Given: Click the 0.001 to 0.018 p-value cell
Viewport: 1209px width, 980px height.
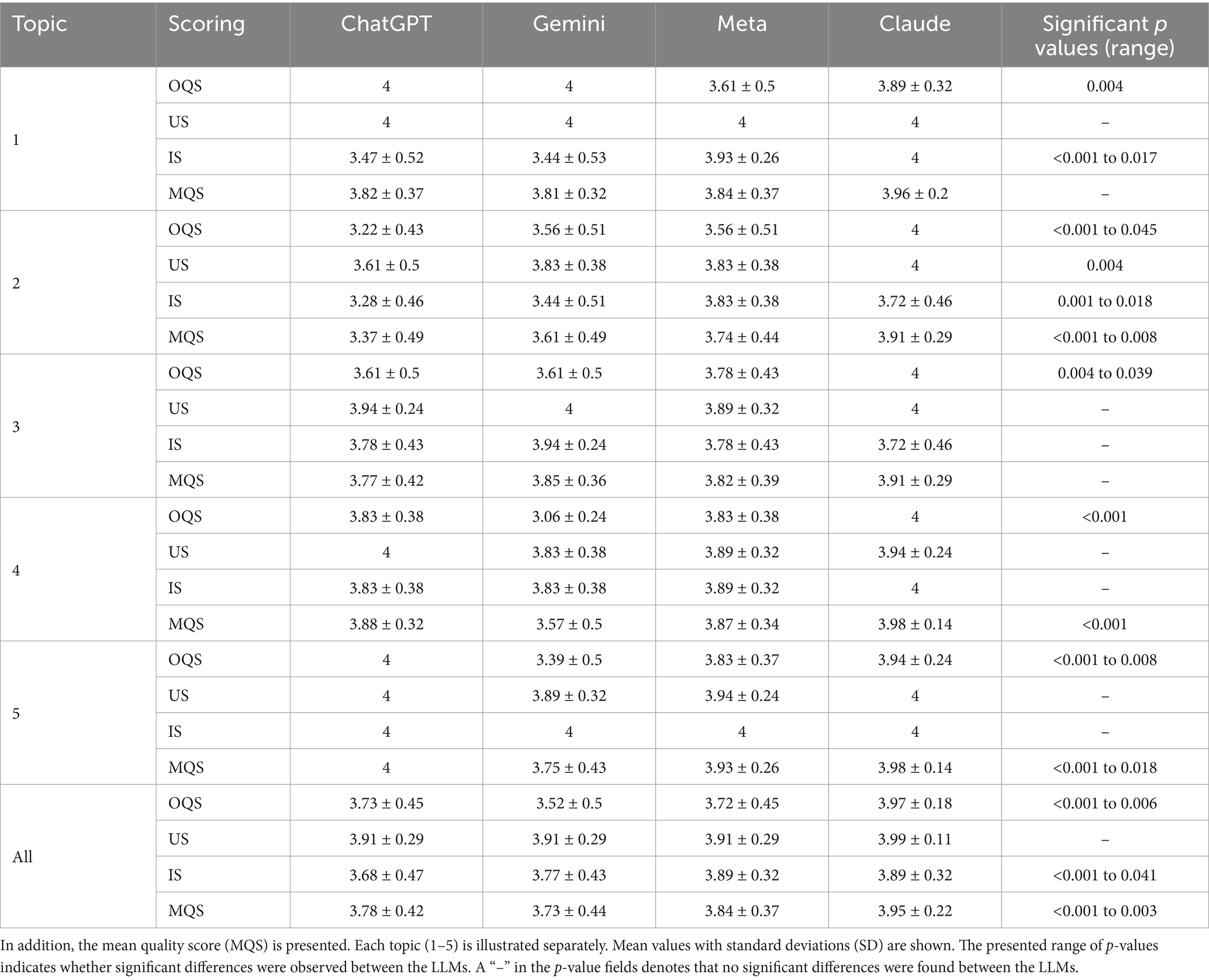Looking at the screenshot, I should click(x=1105, y=301).
